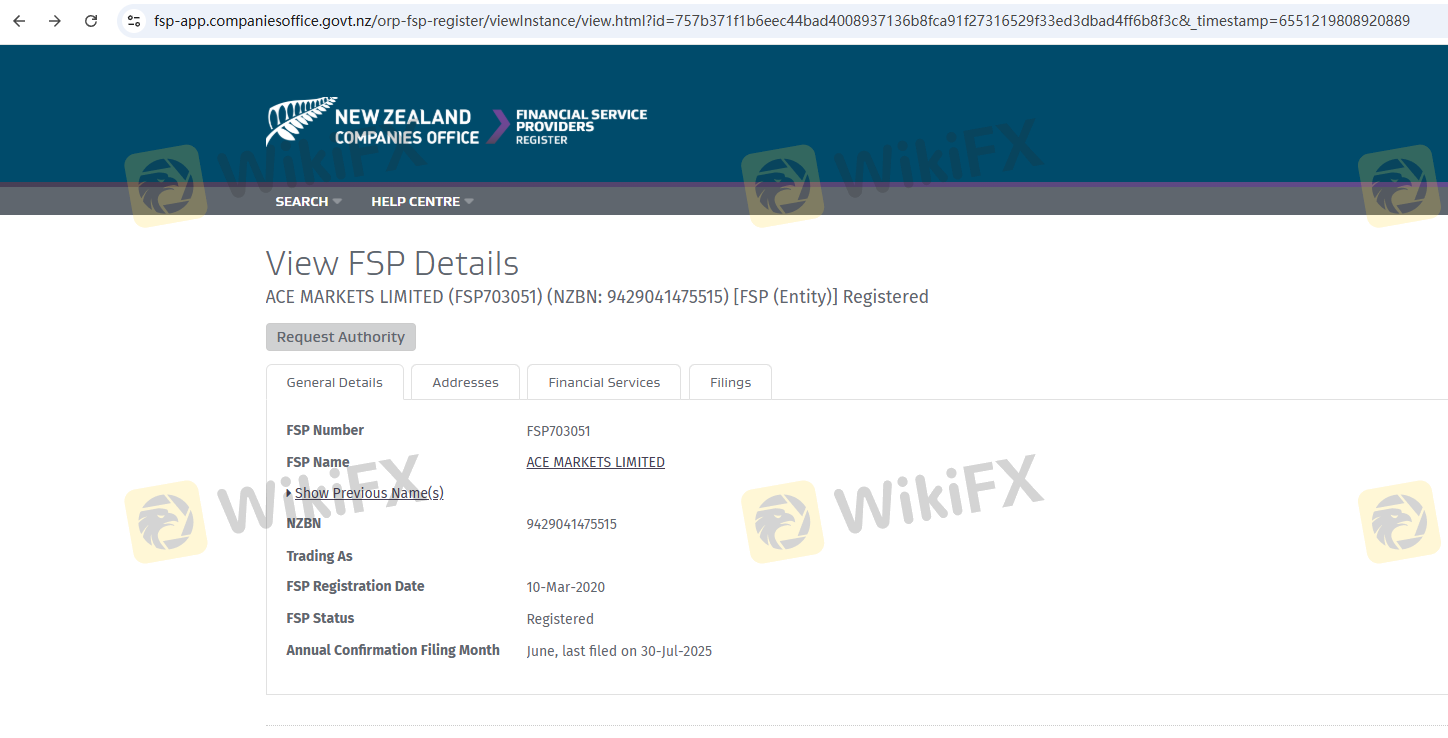Reload the FSP register page

pyautogui.click(x=91, y=21)
